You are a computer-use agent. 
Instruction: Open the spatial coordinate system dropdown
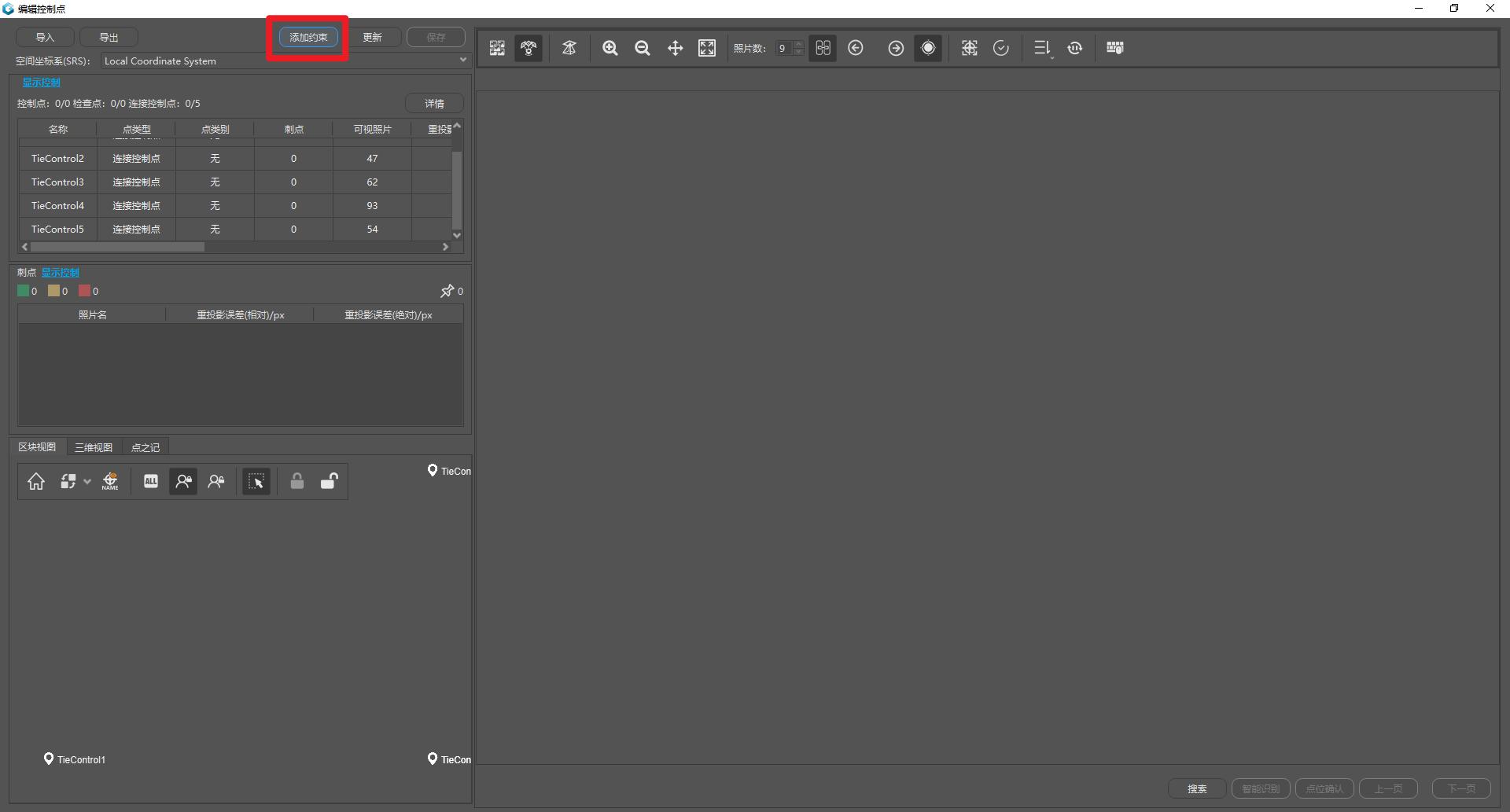coord(285,61)
